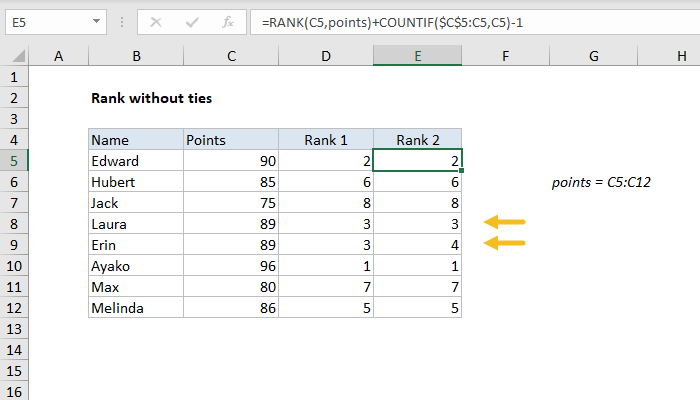Click the 'Rank 2' header cell
Image resolution: width=700 pixels, height=400 pixels.
[417, 140]
